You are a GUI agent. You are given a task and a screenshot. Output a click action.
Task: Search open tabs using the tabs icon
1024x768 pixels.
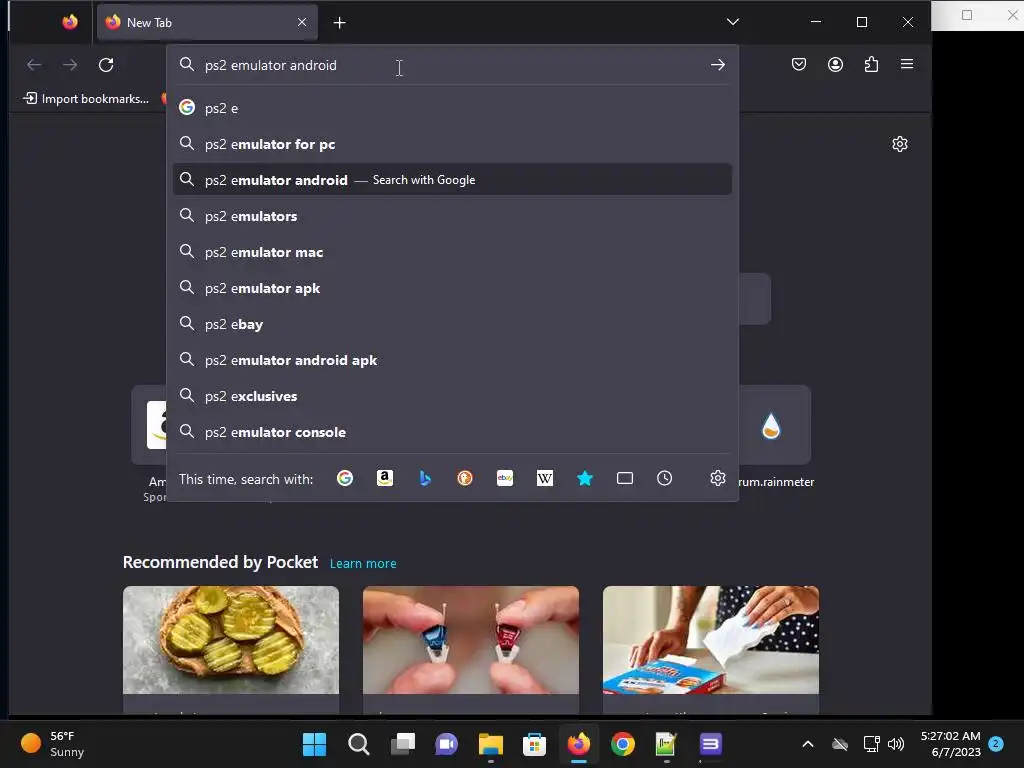point(625,479)
